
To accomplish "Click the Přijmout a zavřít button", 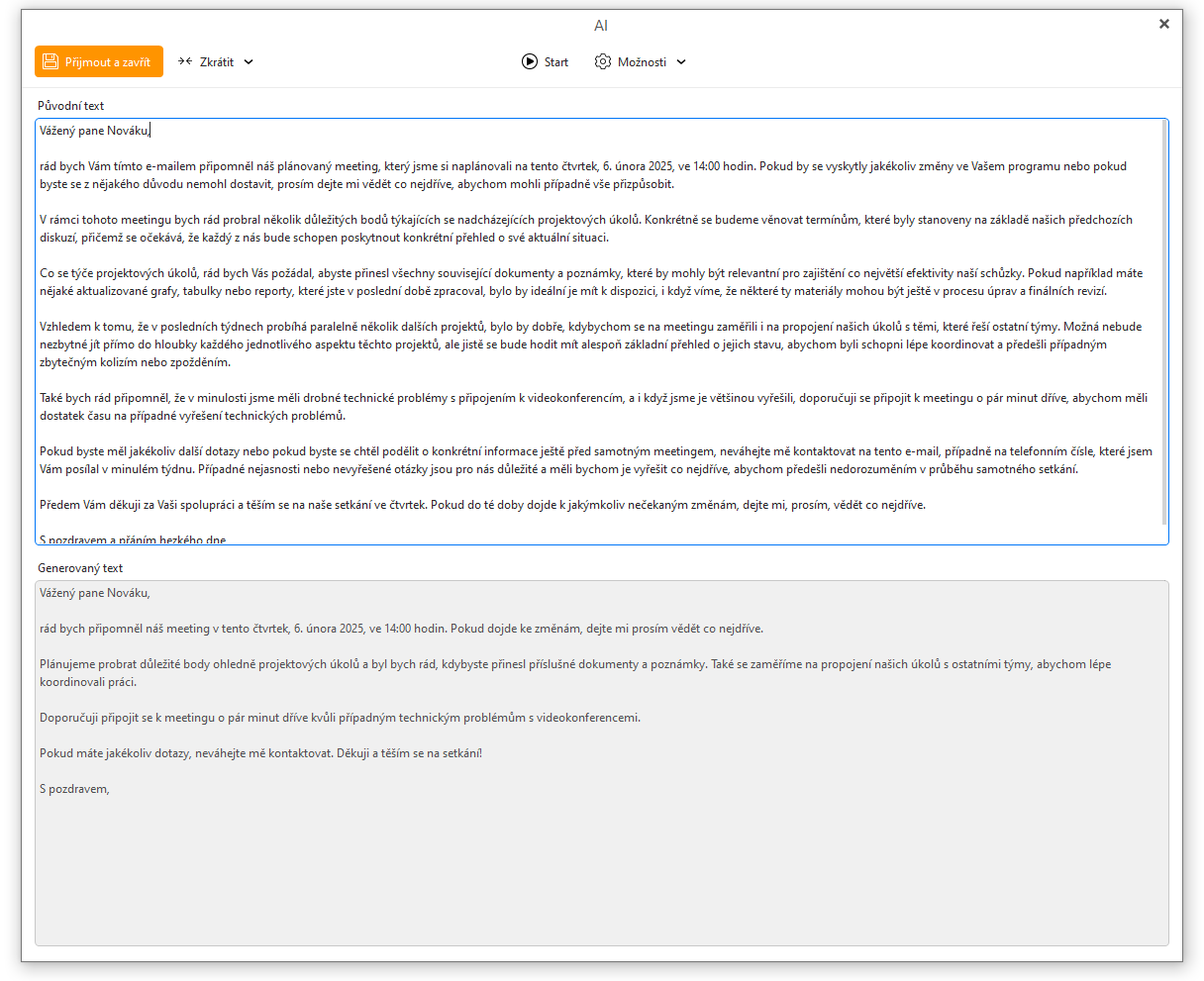I will click(99, 61).
